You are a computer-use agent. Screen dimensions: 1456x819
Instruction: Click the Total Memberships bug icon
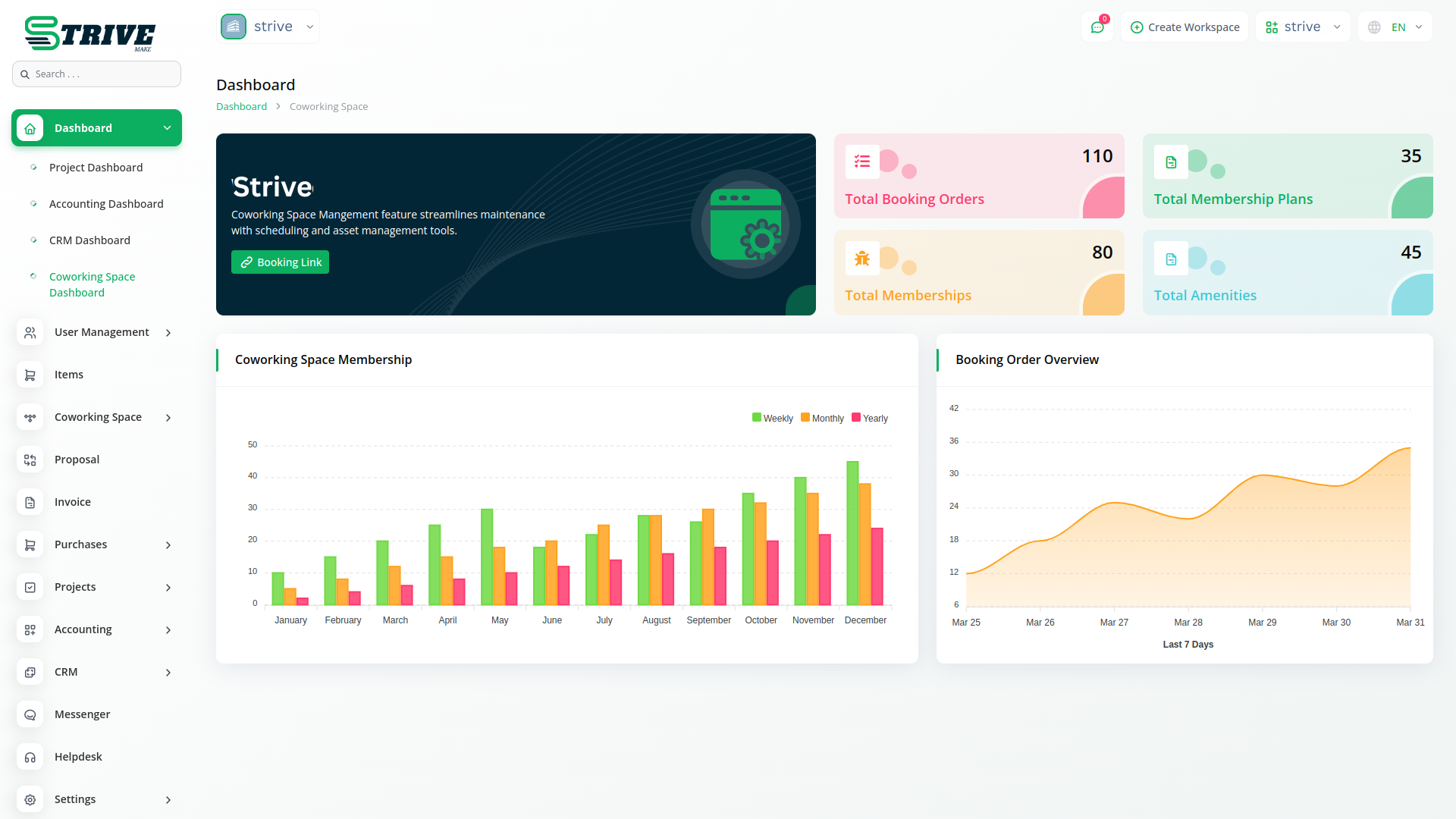coord(862,259)
